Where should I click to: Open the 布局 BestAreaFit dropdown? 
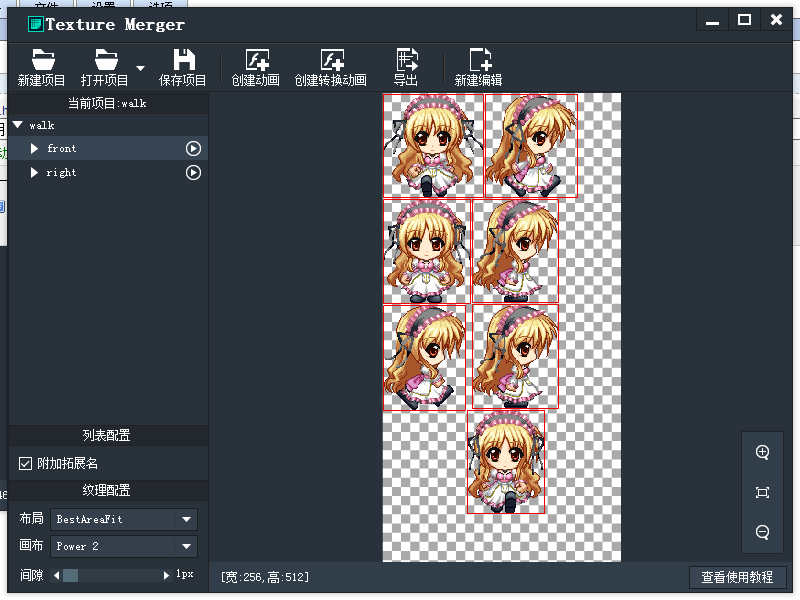pos(124,519)
